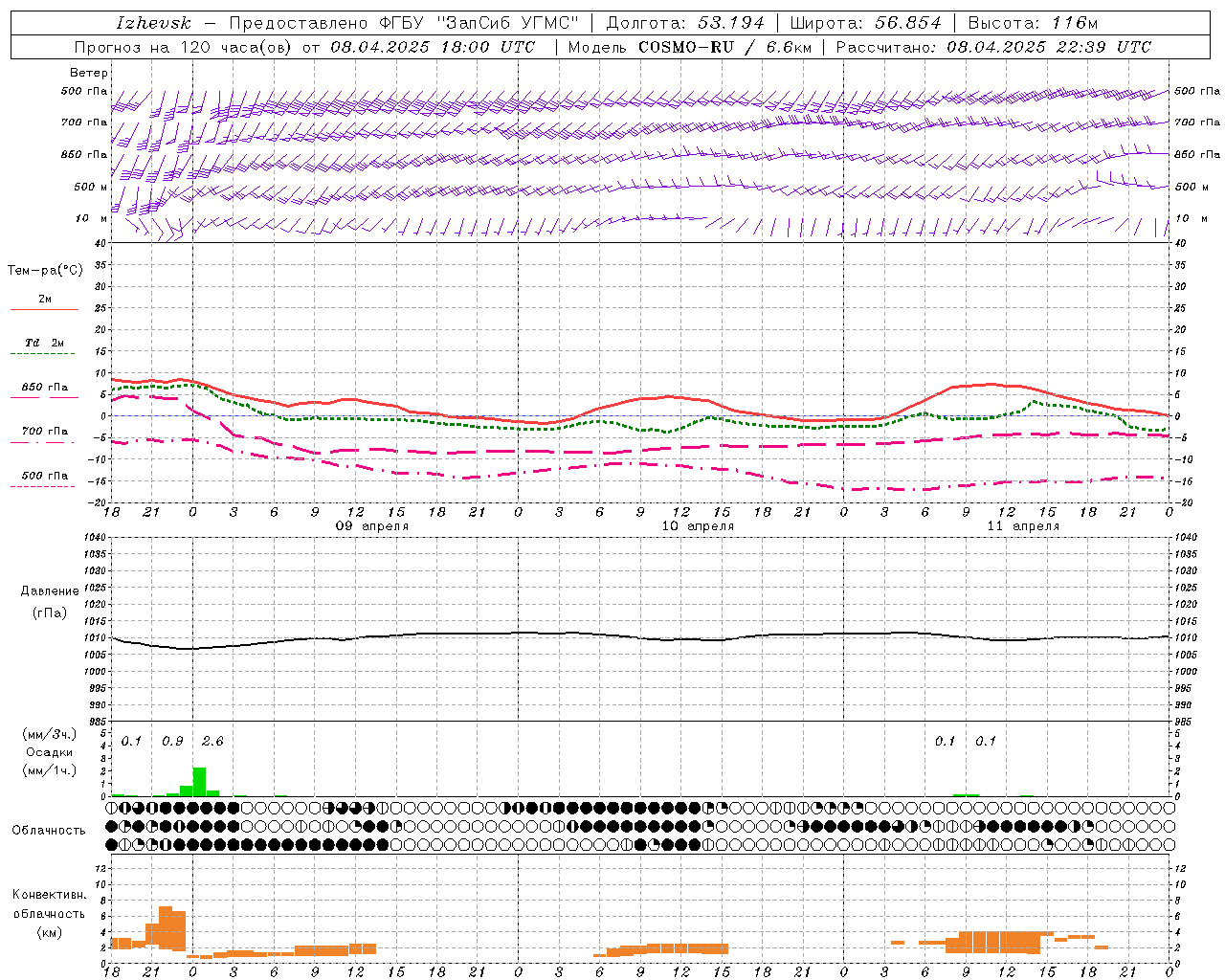Click the Осадки panel label
This screenshot has width=1225, height=980.
[49, 752]
